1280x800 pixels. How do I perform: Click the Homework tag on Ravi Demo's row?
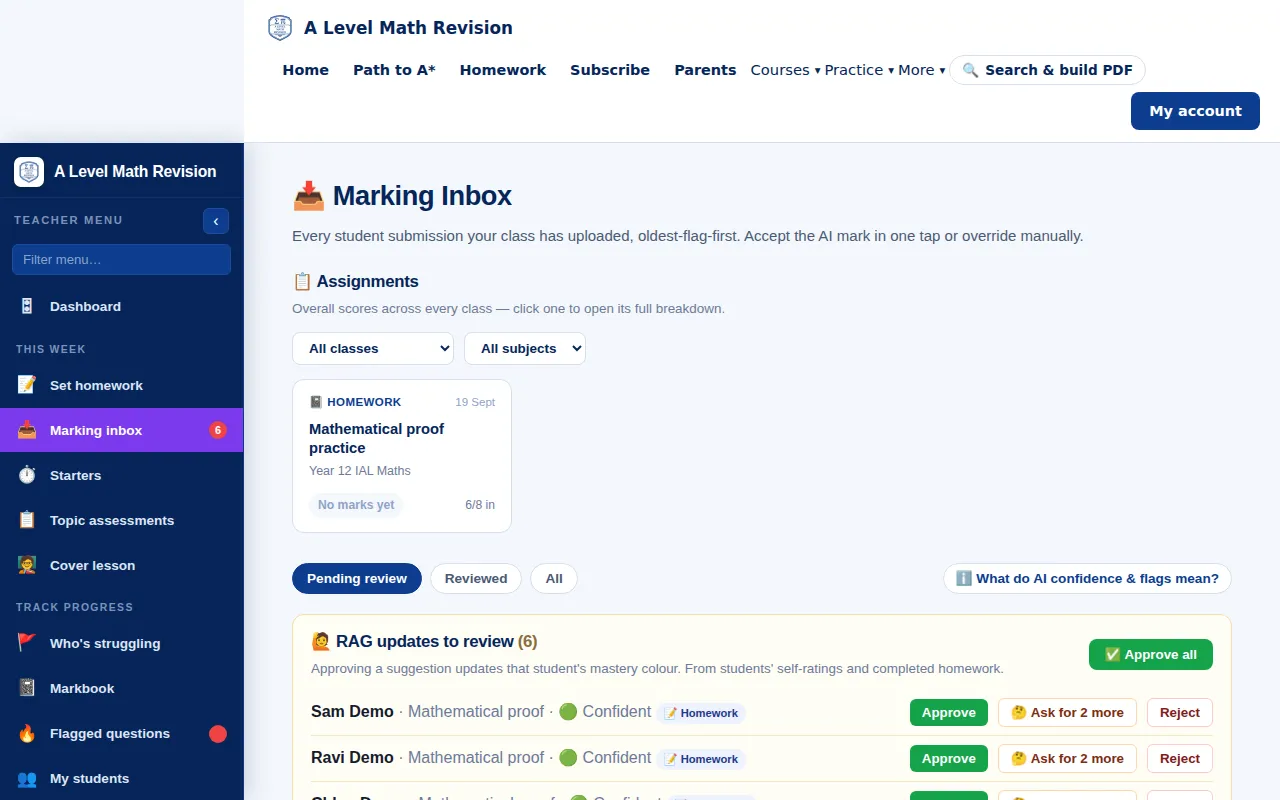point(701,760)
